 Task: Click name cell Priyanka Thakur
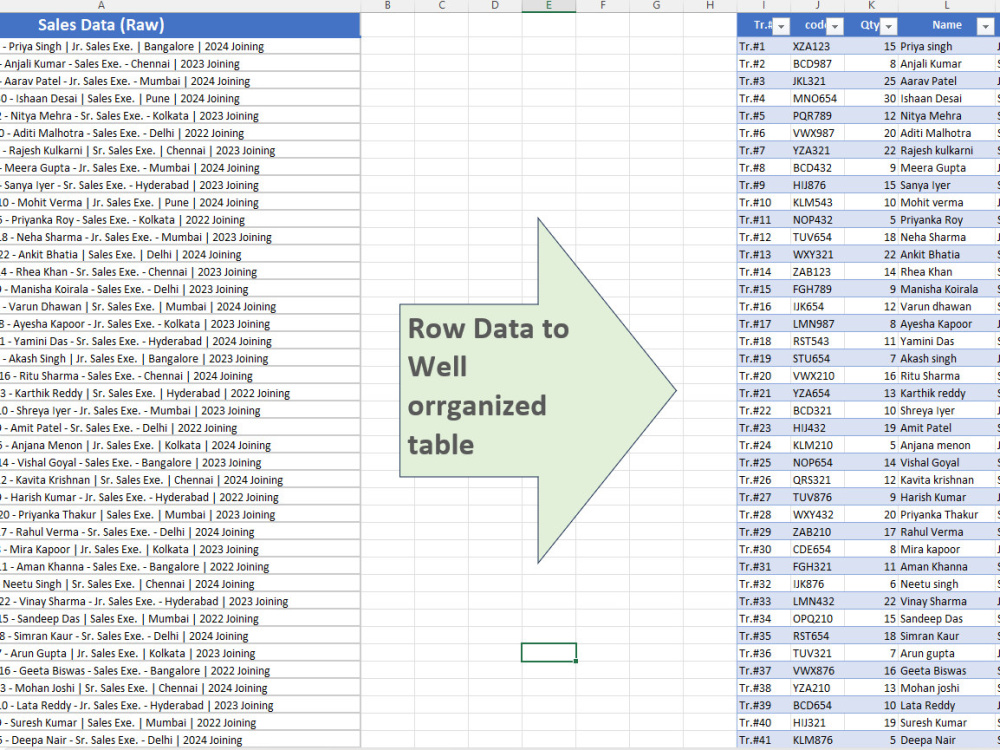[947, 515]
